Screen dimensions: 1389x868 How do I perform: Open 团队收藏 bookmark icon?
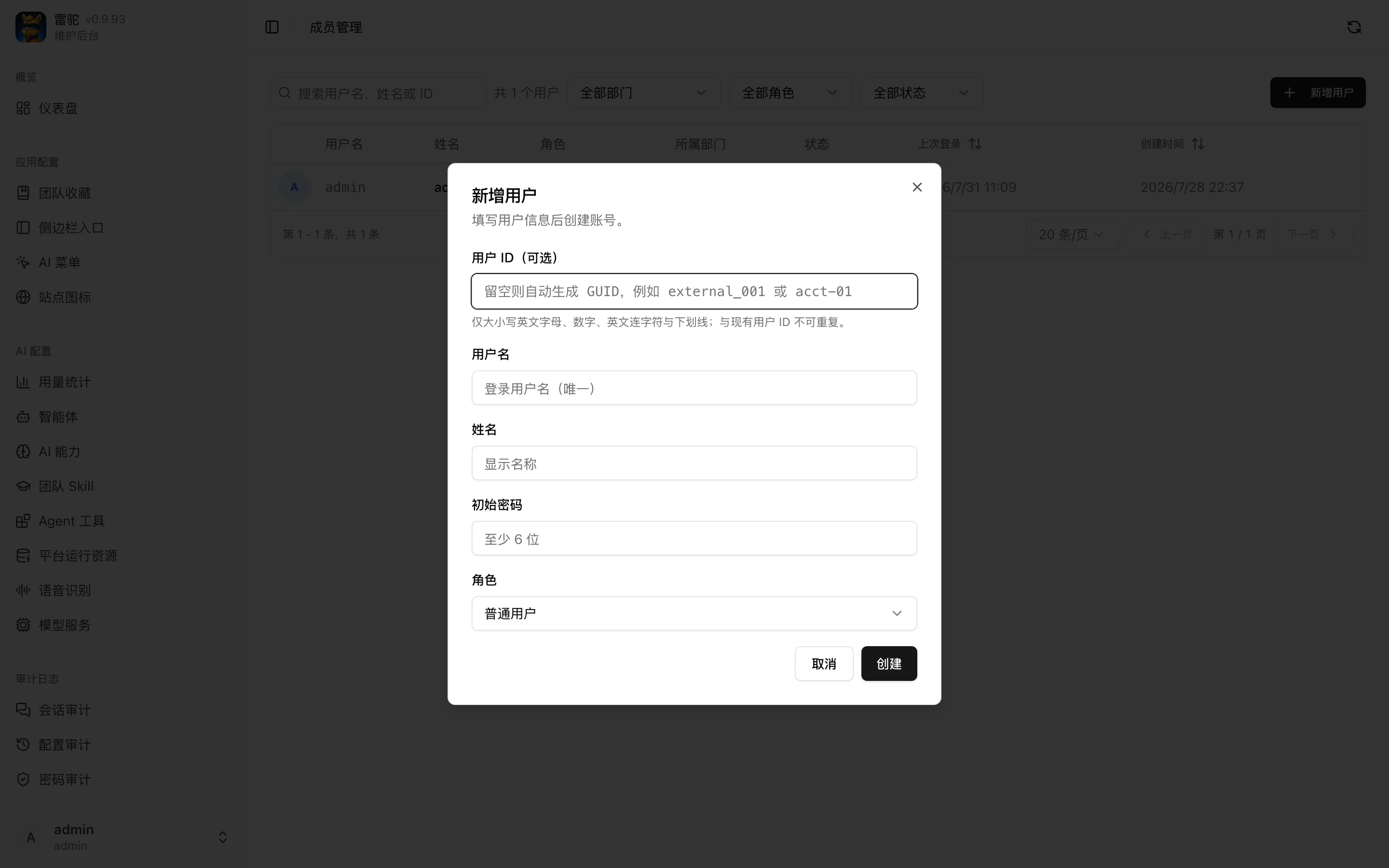click(x=23, y=193)
